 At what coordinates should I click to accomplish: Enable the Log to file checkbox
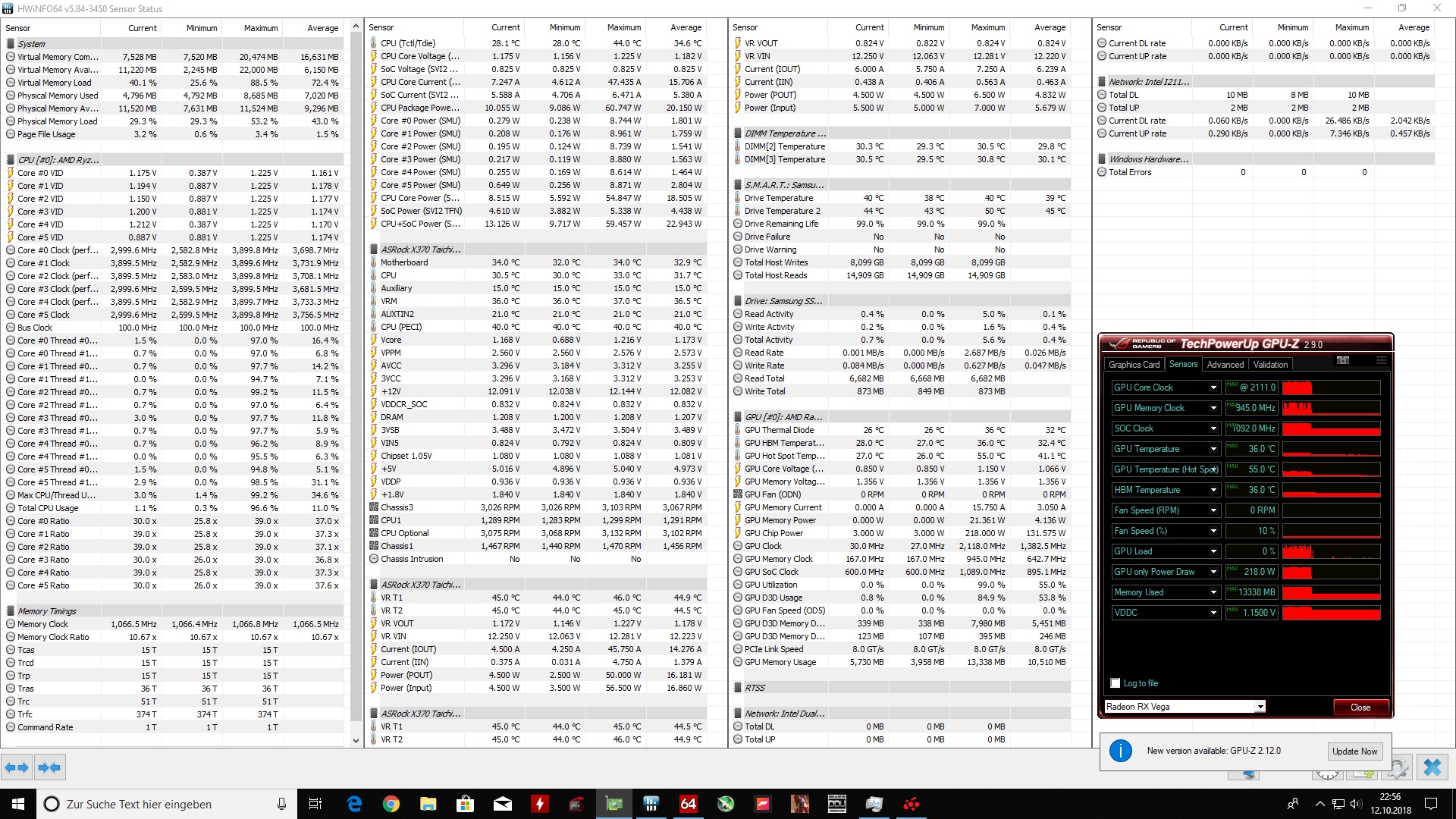pyautogui.click(x=1115, y=683)
